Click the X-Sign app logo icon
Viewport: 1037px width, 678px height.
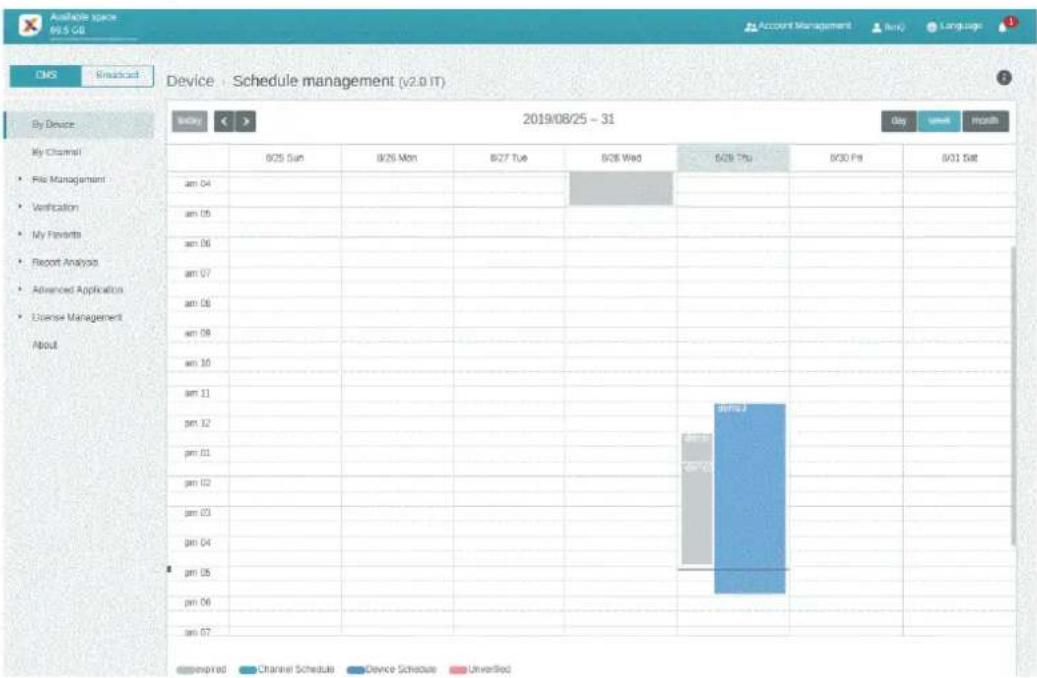pyautogui.click(x=30, y=26)
